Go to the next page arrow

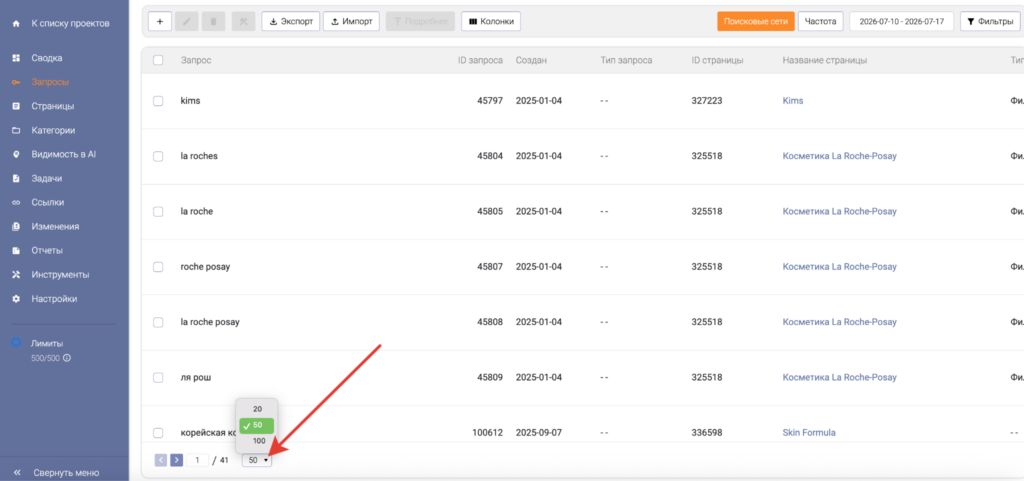tap(176, 460)
